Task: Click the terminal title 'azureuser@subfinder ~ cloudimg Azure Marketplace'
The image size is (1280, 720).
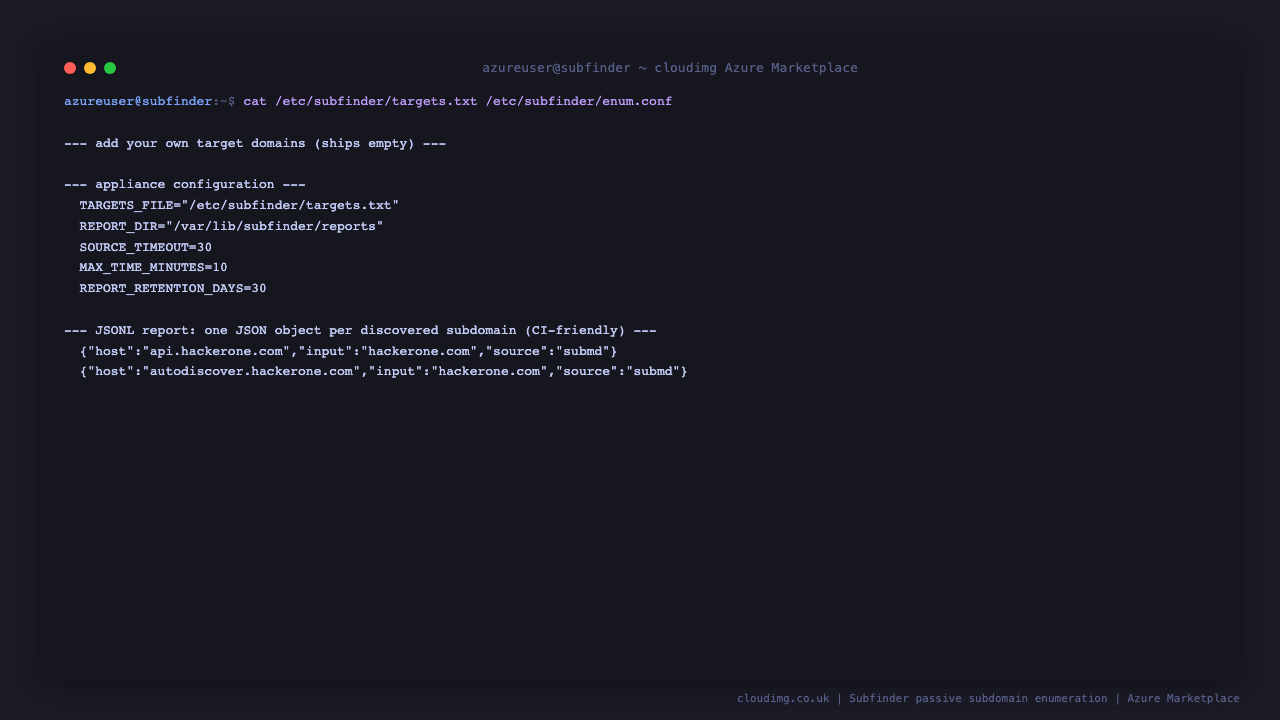Action: (670, 68)
